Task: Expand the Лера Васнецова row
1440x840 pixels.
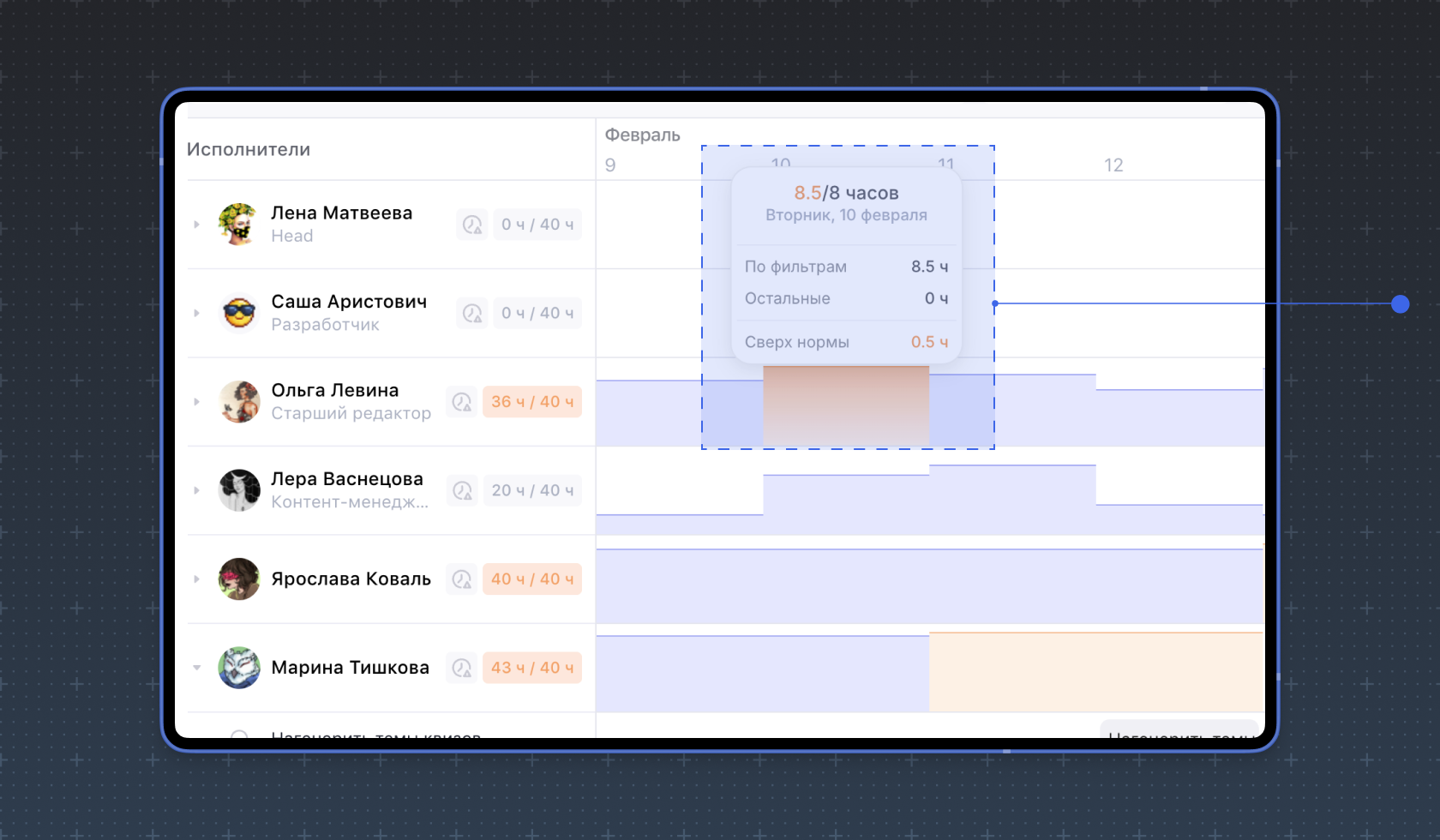Action: point(197,491)
